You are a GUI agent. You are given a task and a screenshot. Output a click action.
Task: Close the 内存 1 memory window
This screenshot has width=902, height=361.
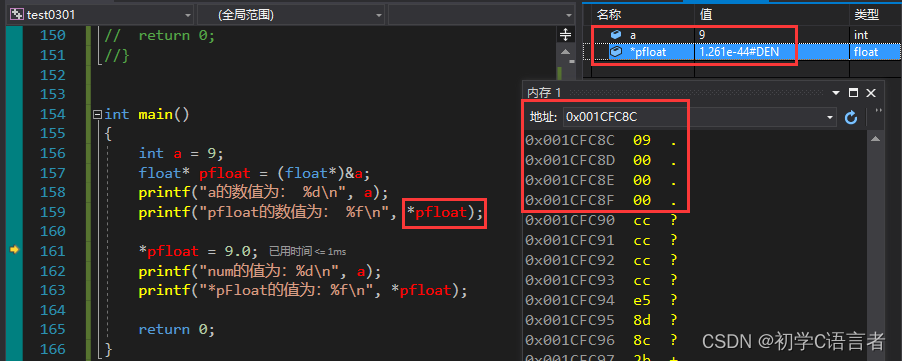[x=871, y=93]
